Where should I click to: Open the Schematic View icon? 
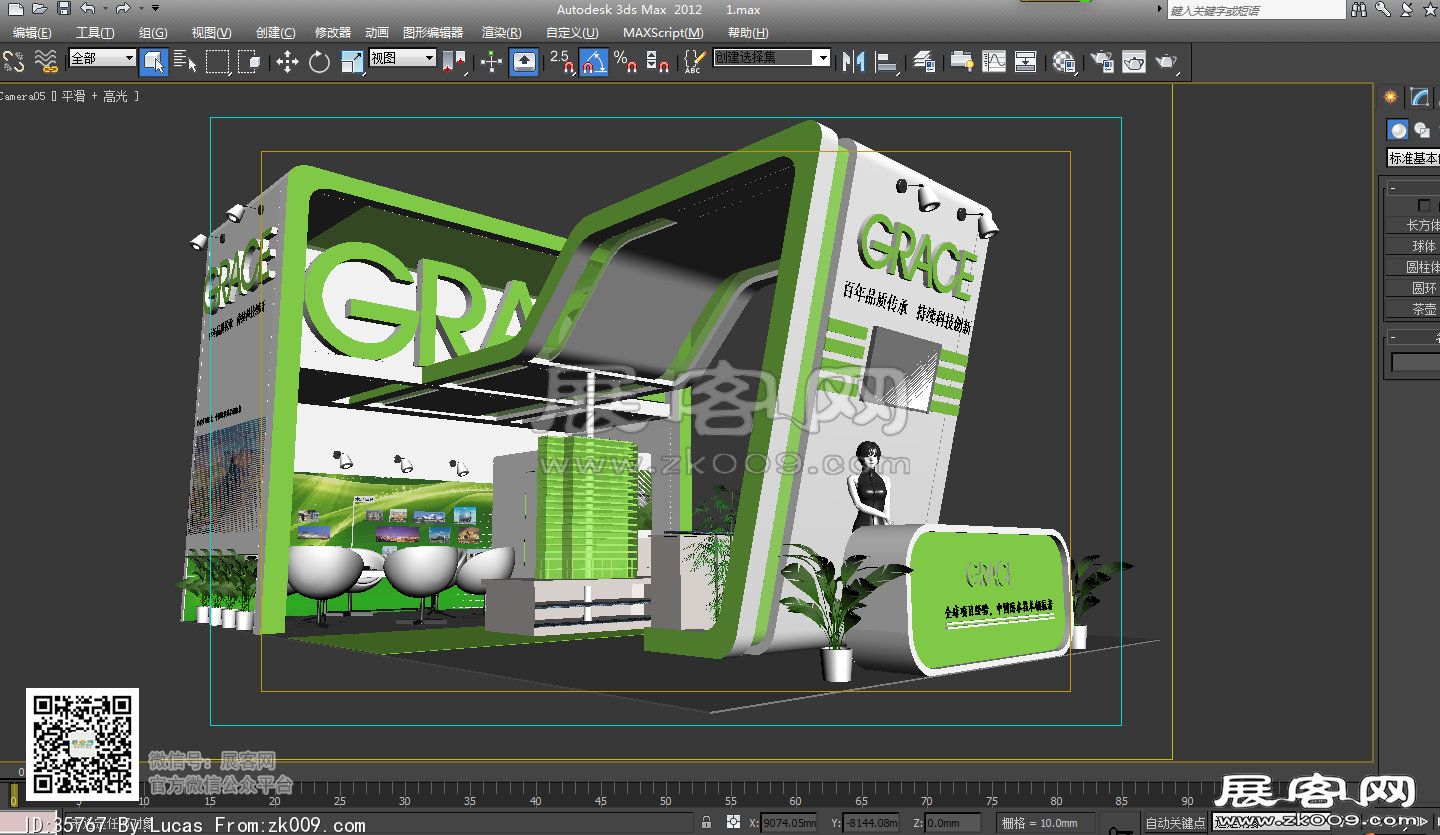pos(1026,62)
